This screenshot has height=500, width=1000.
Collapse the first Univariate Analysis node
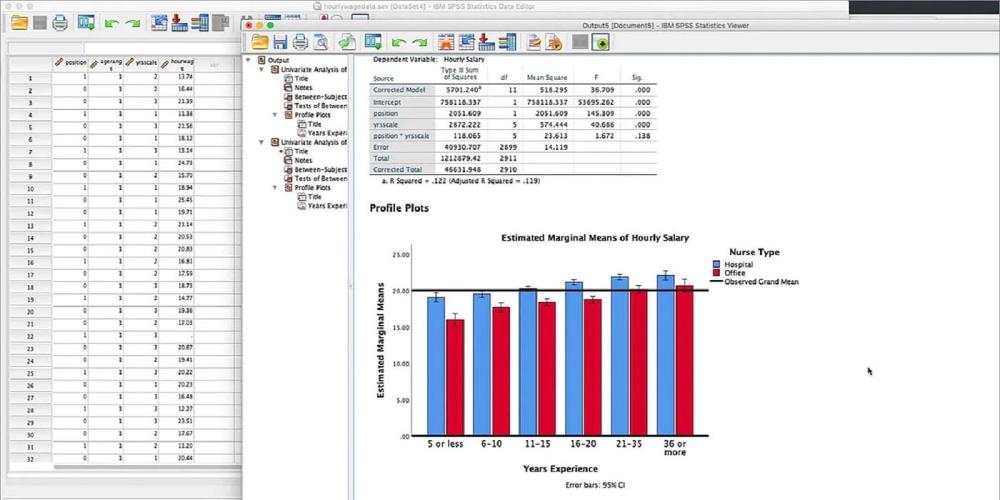(261, 69)
